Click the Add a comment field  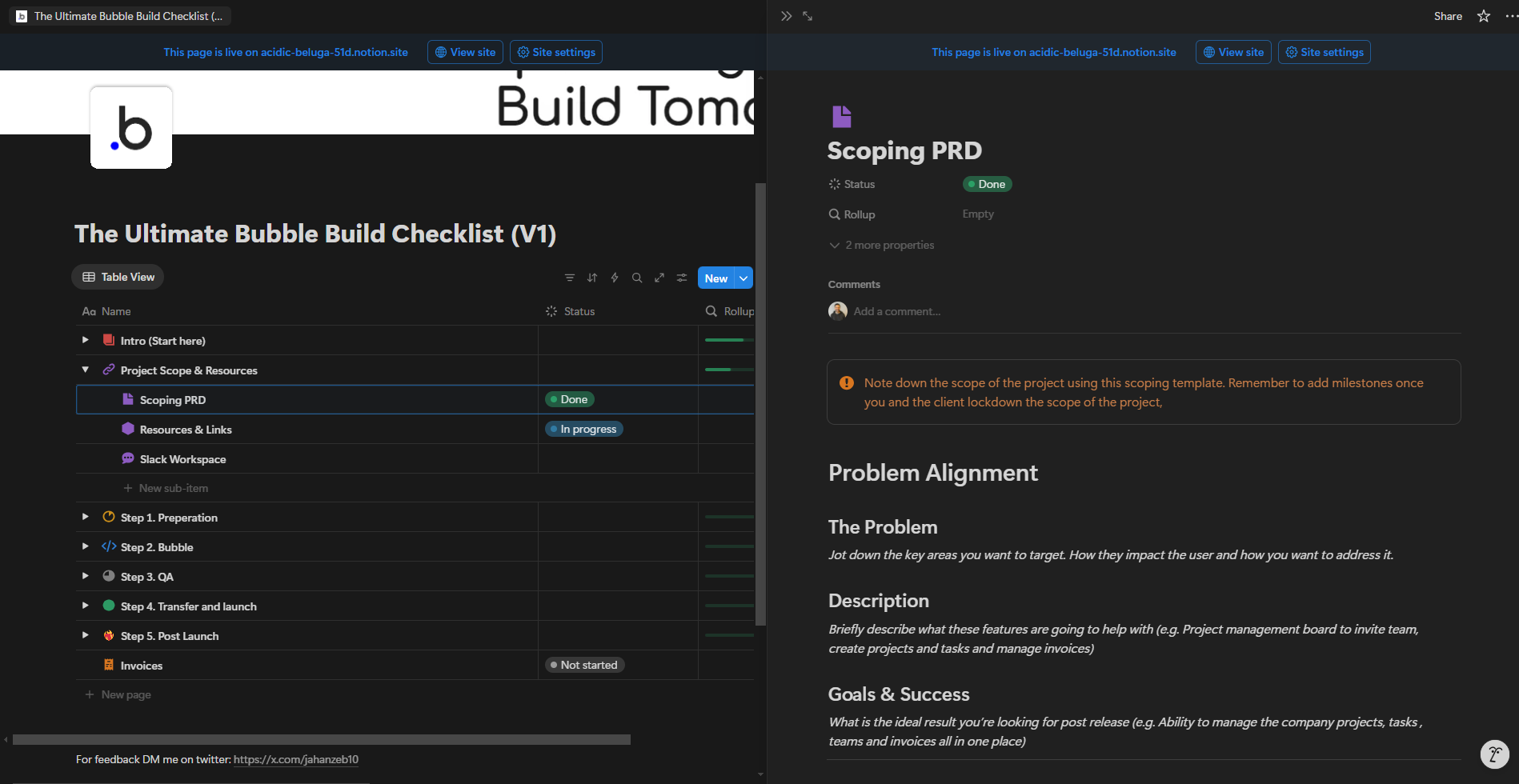pos(896,311)
